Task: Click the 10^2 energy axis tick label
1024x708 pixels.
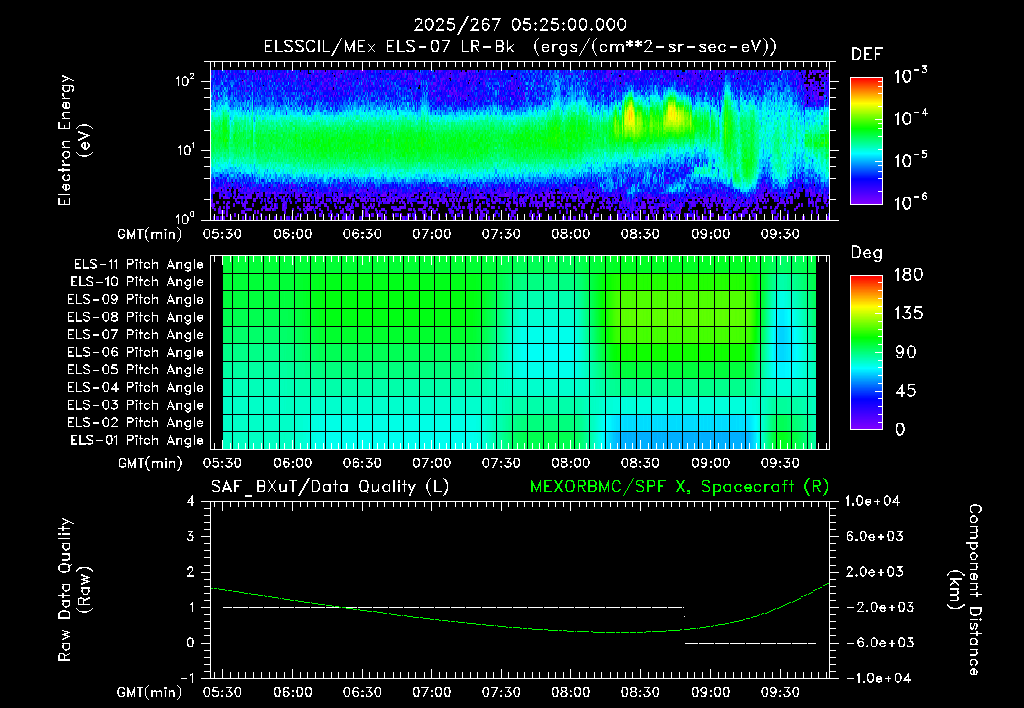Action: (185, 81)
